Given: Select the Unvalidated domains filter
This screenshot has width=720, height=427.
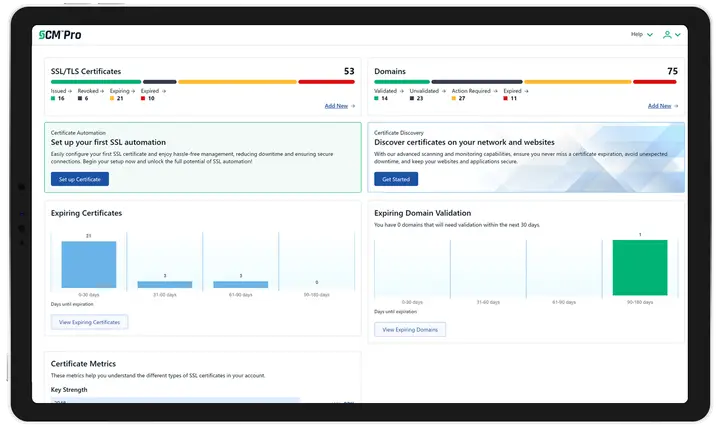Looking at the screenshot, I should 426,91.
